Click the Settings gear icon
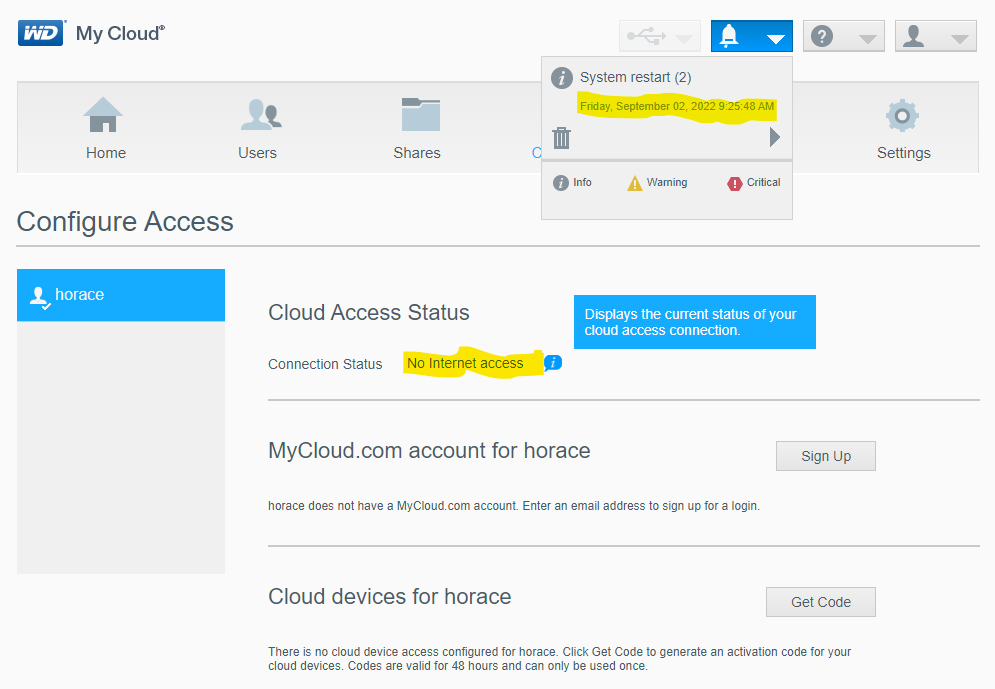Viewport: 995px width, 689px height. point(902,115)
